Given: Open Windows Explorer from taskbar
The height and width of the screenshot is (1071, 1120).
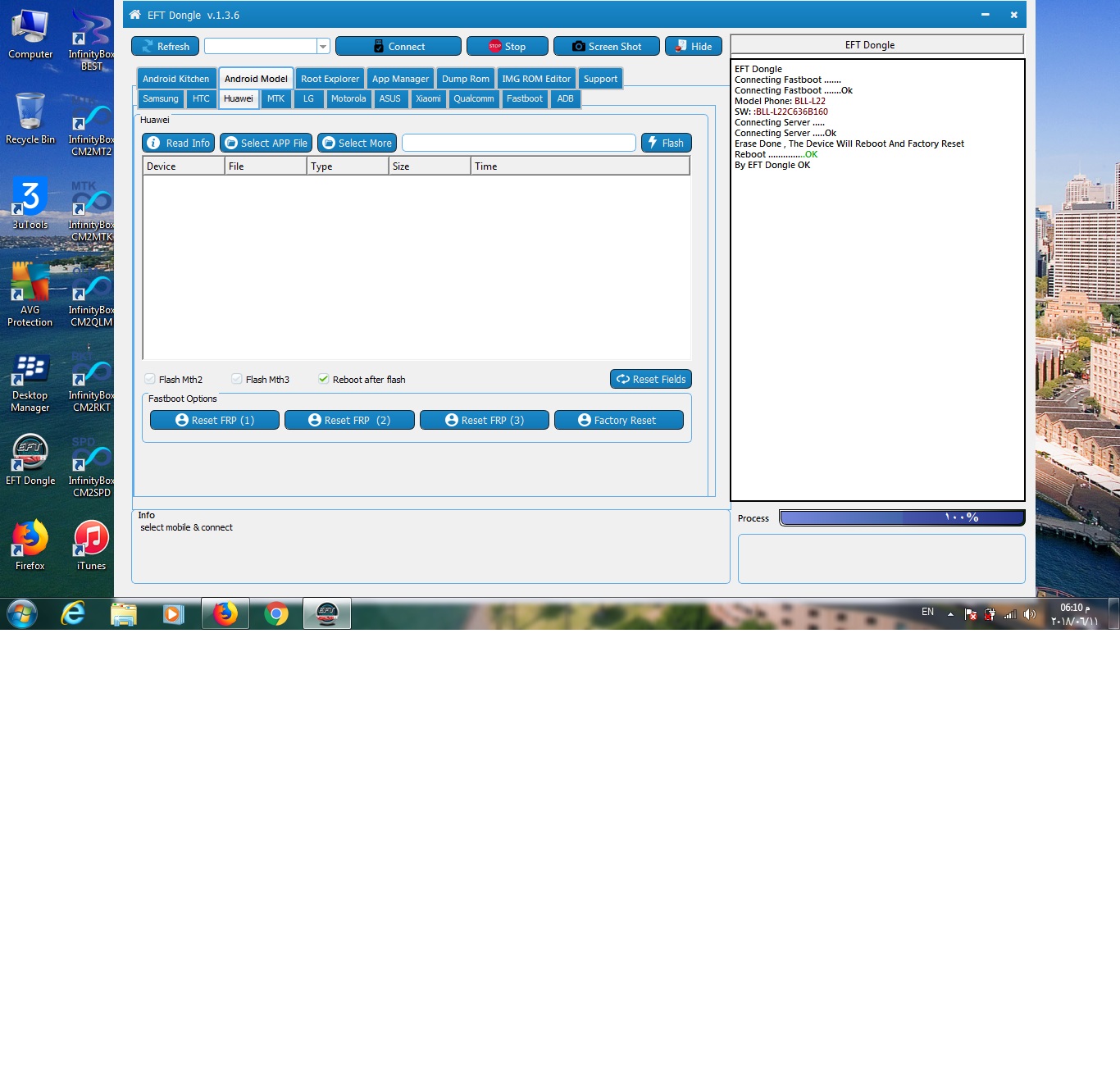Looking at the screenshot, I should point(124,613).
